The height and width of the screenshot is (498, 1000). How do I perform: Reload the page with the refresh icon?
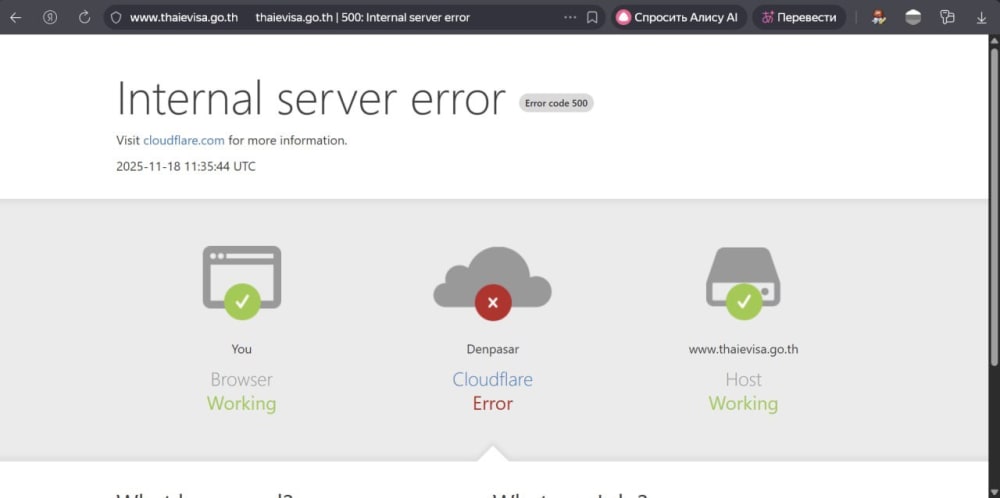[84, 18]
